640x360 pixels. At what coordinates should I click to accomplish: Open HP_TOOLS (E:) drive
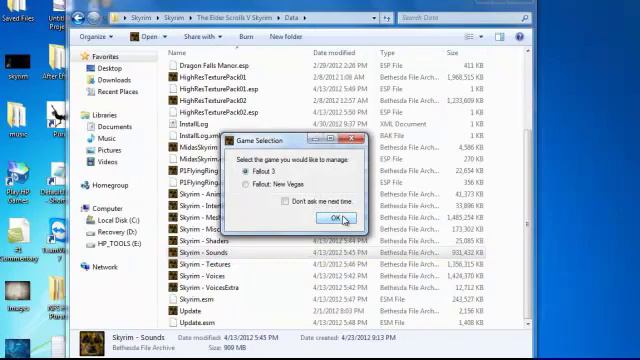(119, 244)
